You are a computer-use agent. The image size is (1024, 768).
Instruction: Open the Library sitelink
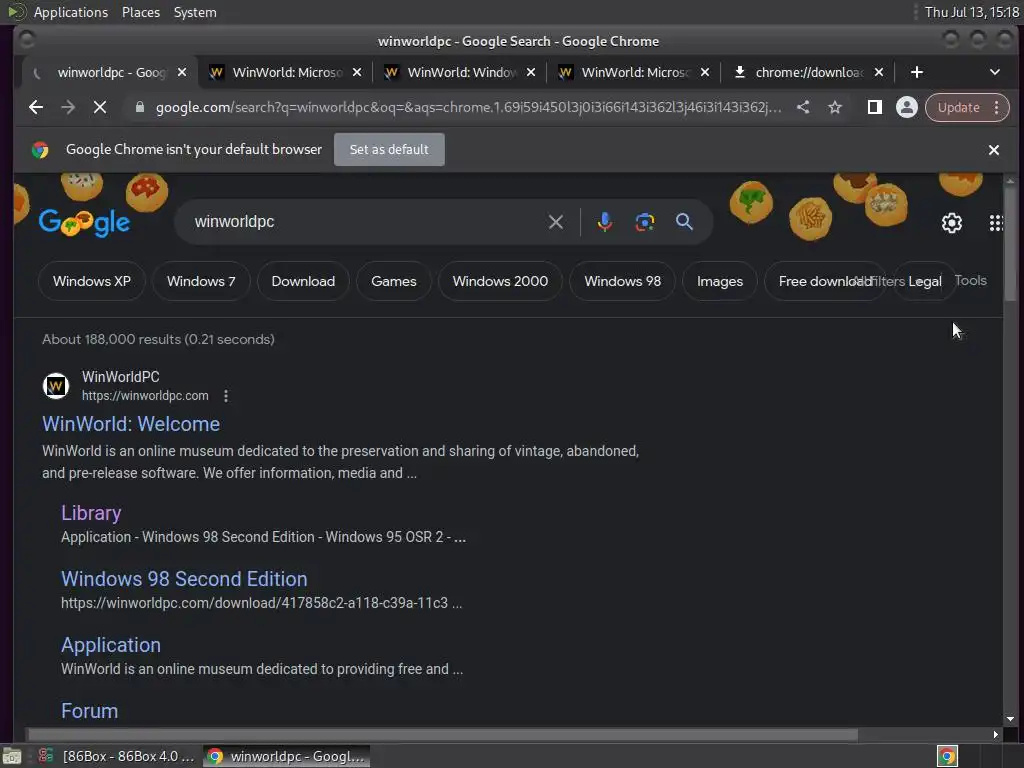(x=91, y=513)
